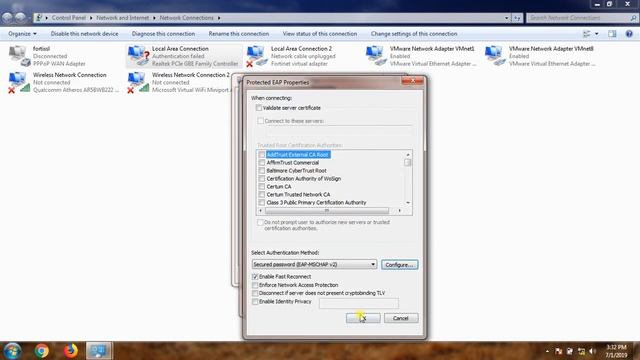Click the tray network status icon
The image size is (640, 360).
tap(581, 351)
